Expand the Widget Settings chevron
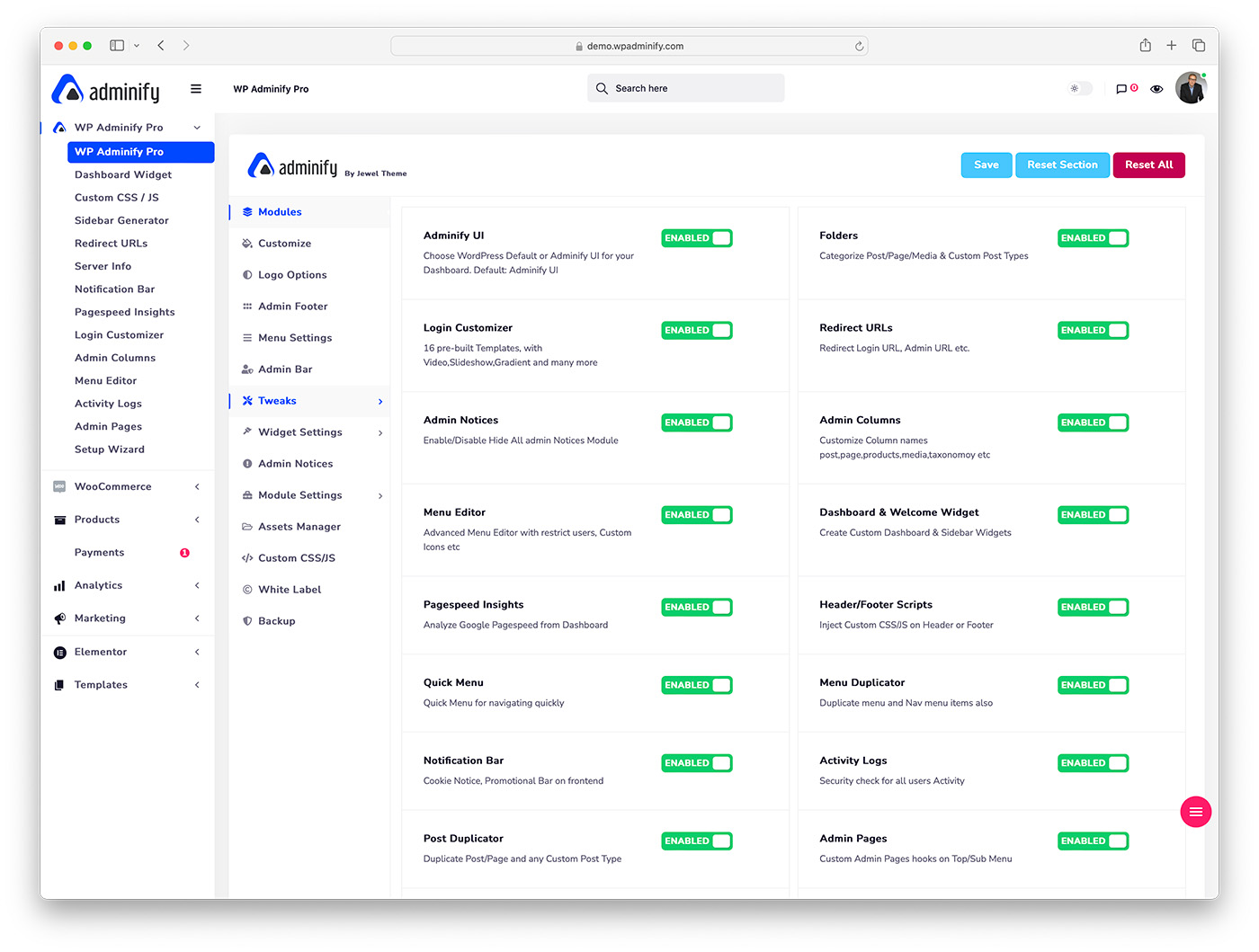1259x952 pixels. (x=380, y=433)
